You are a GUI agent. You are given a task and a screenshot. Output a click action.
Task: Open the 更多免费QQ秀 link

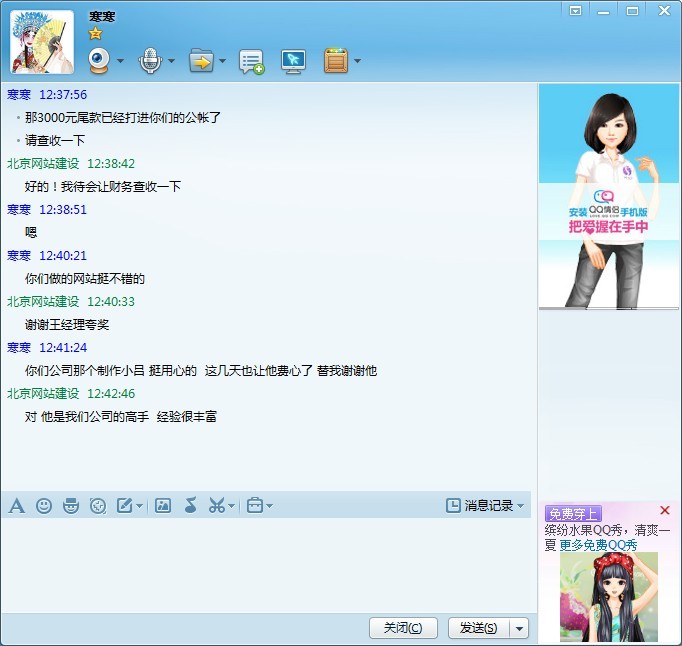pyautogui.click(x=598, y=545)
